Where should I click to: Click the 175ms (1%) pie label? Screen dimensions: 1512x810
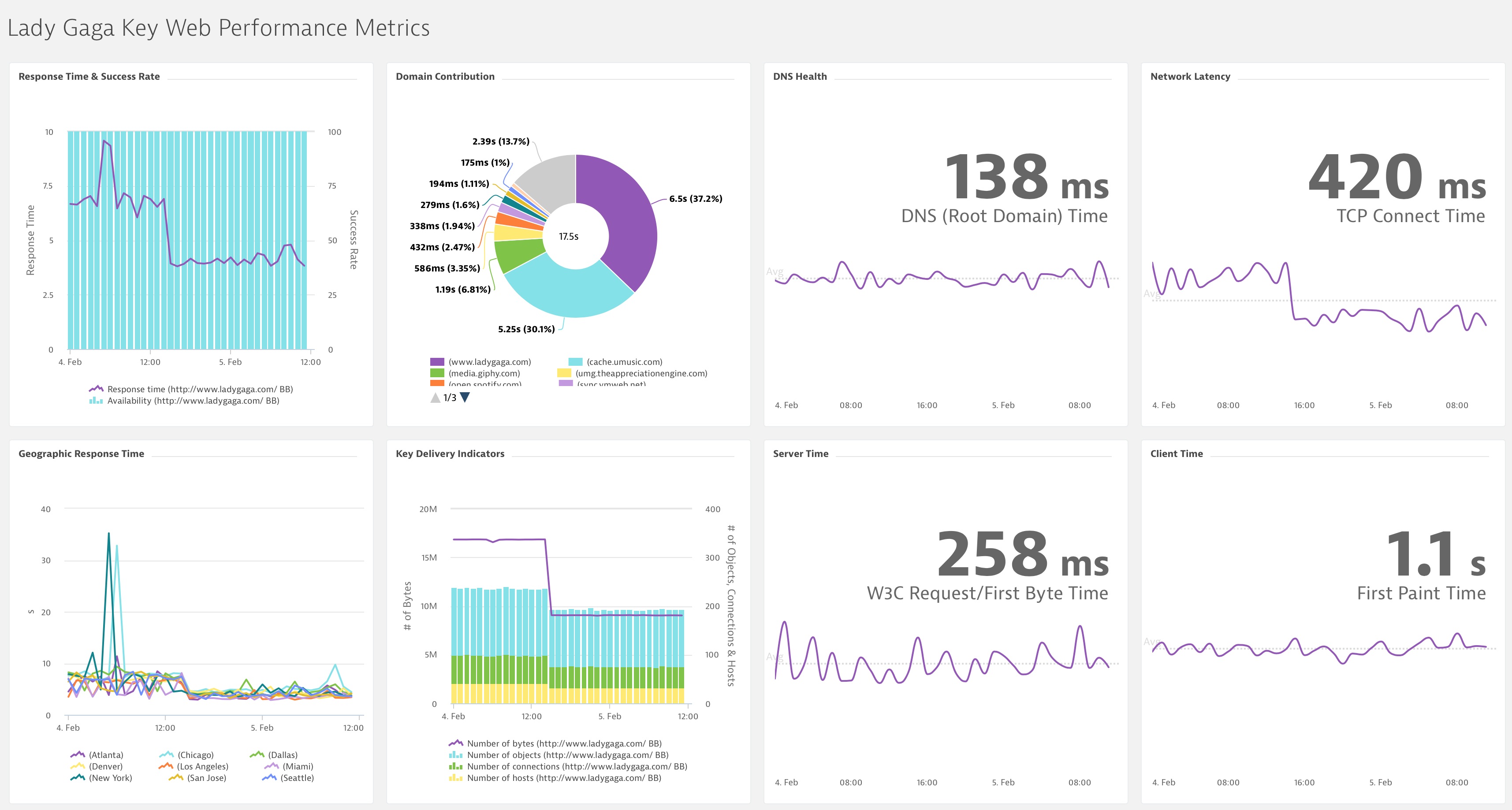click(x=485, y=163)
